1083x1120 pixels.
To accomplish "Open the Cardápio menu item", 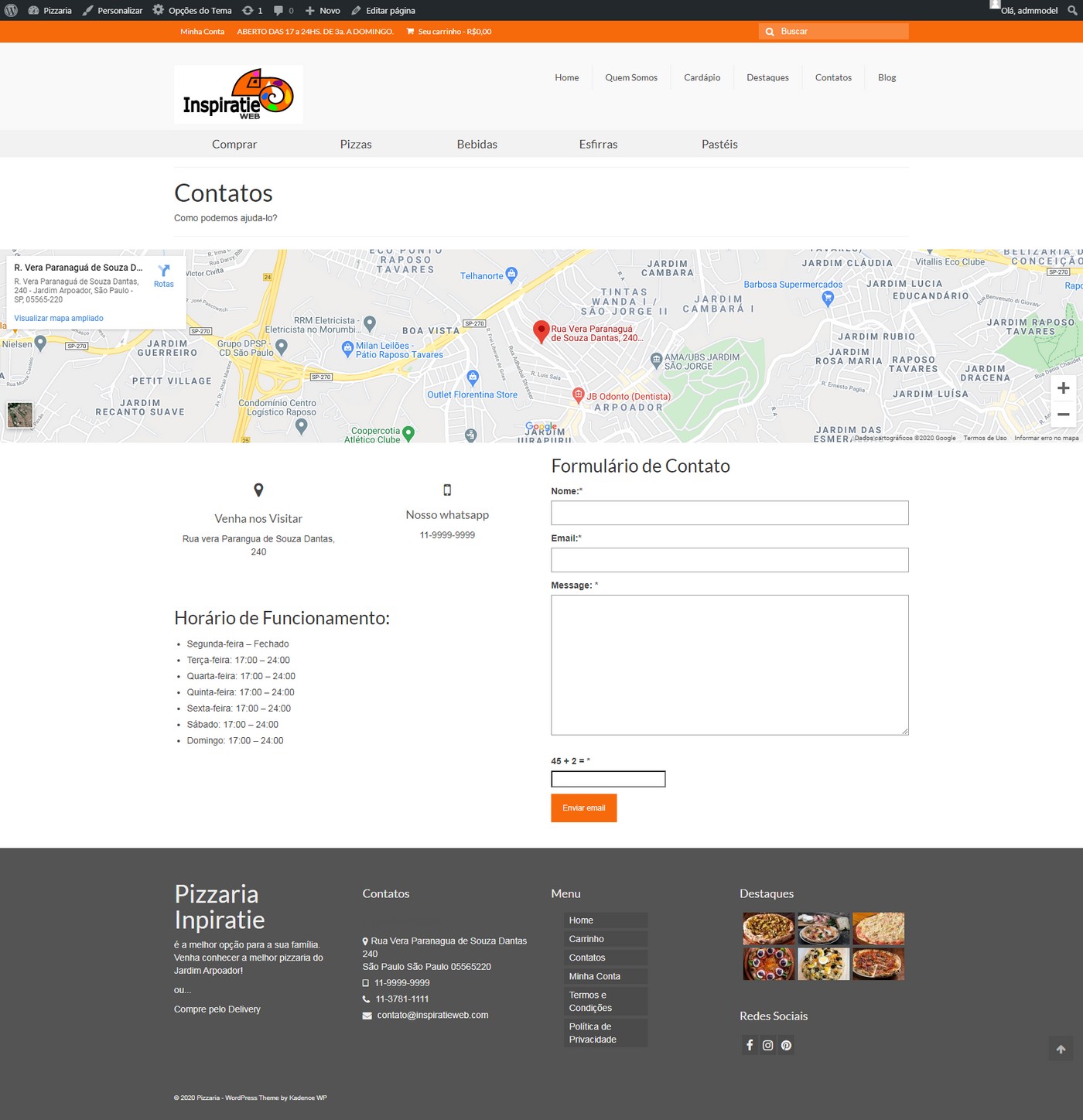I will (x=702, y=77).
